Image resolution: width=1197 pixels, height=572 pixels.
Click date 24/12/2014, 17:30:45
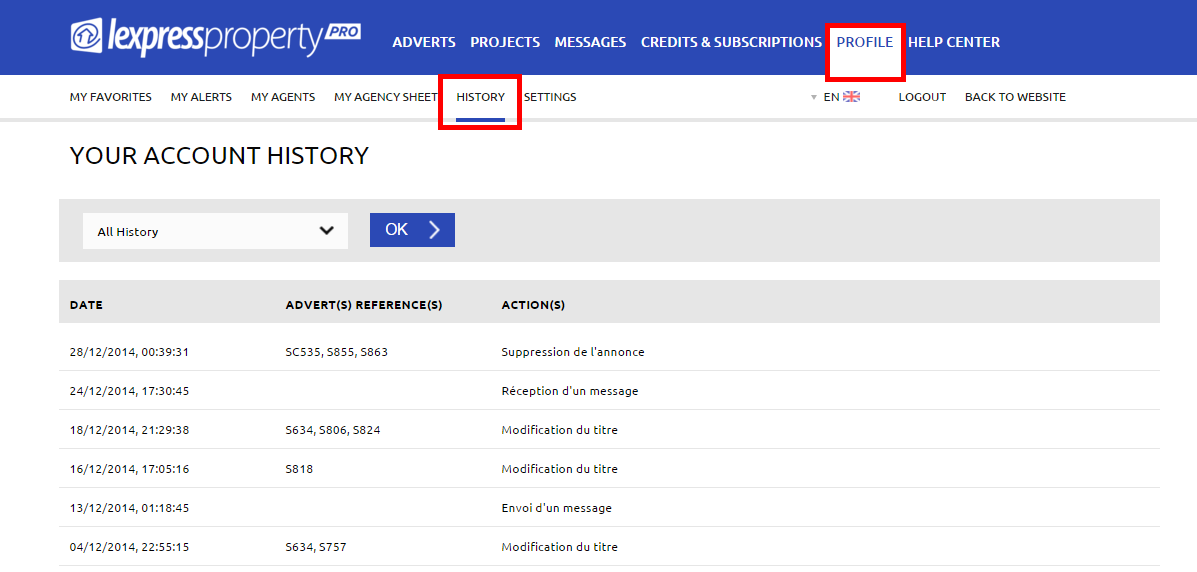[x=129, y=391]
